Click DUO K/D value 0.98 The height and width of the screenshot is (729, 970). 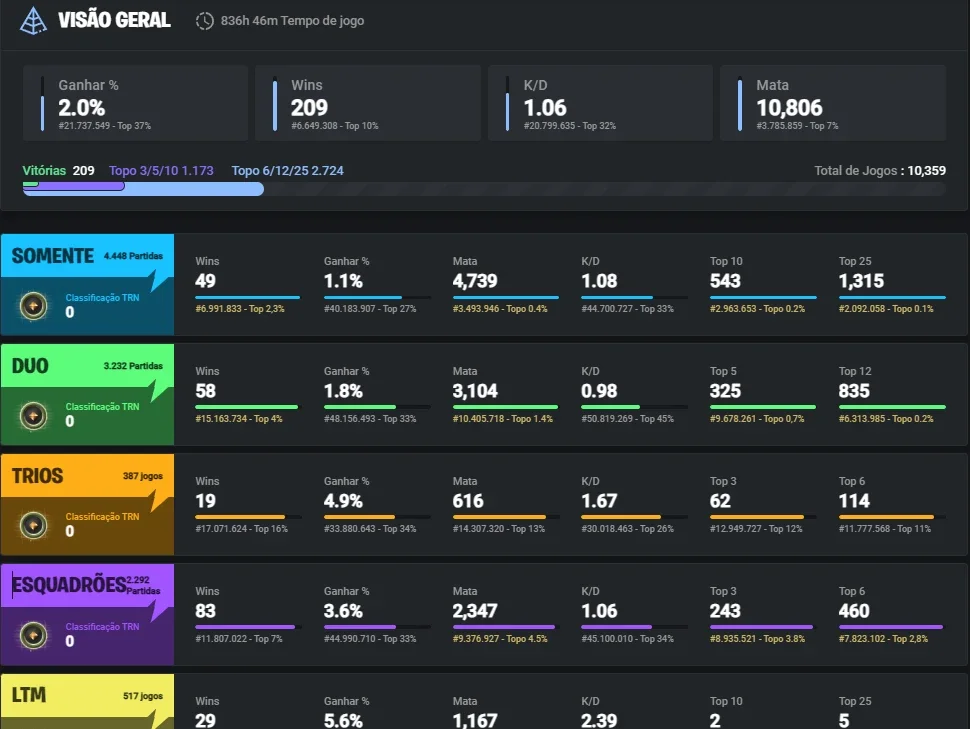[x=599, y=391]
